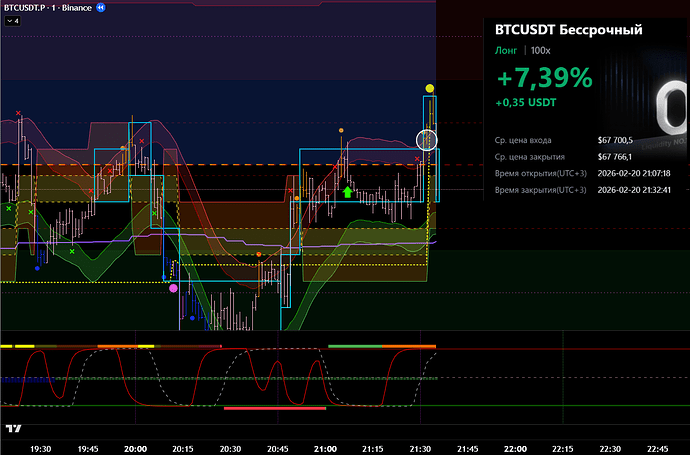Click the orange dot above 21:05 candle
Viewport: 690px width, 455px height.
(x=342, y=130)
